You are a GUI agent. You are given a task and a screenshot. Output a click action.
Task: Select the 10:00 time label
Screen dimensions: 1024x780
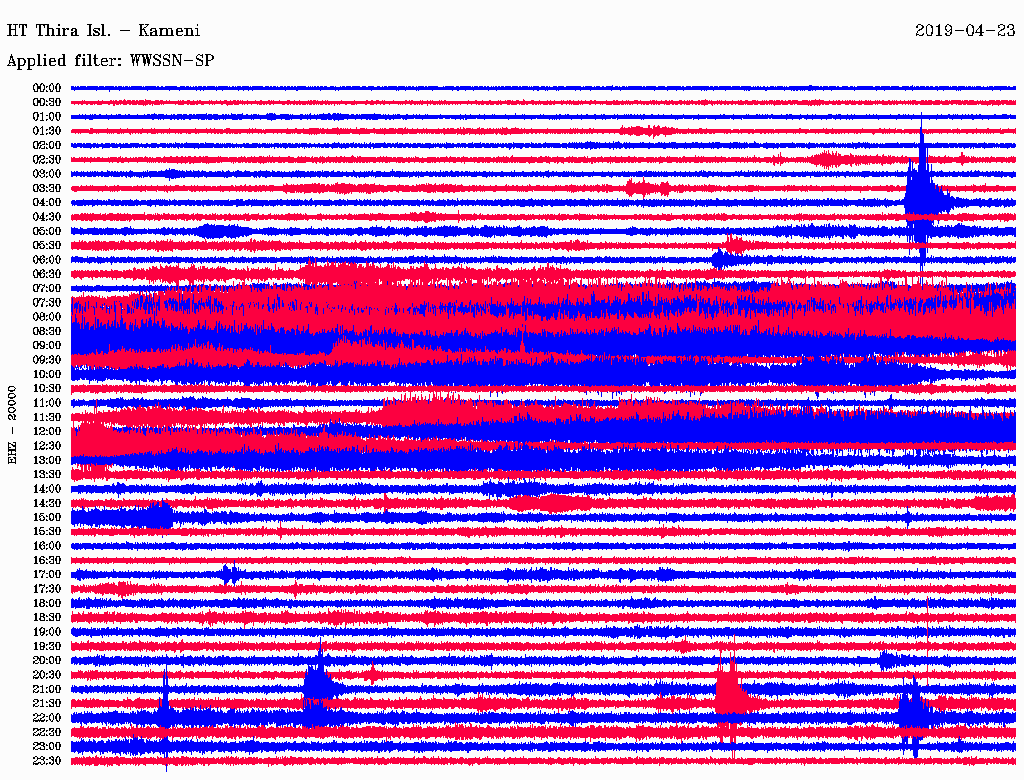tap(47, 374)
